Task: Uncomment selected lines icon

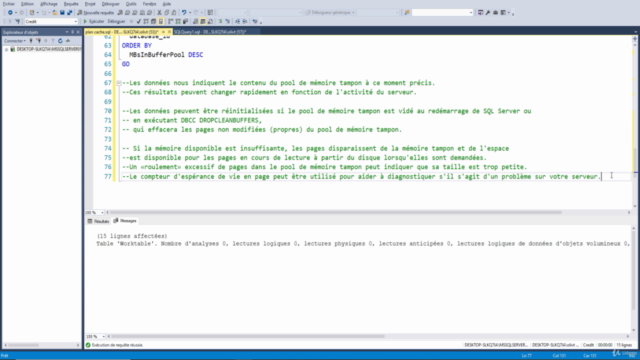Action: 228,21
